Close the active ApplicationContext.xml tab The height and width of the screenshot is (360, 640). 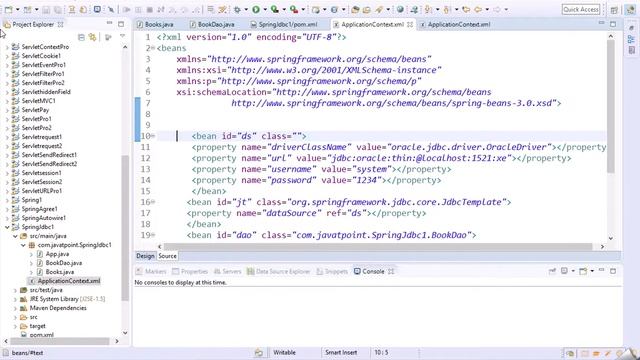[x=410, y=24]
